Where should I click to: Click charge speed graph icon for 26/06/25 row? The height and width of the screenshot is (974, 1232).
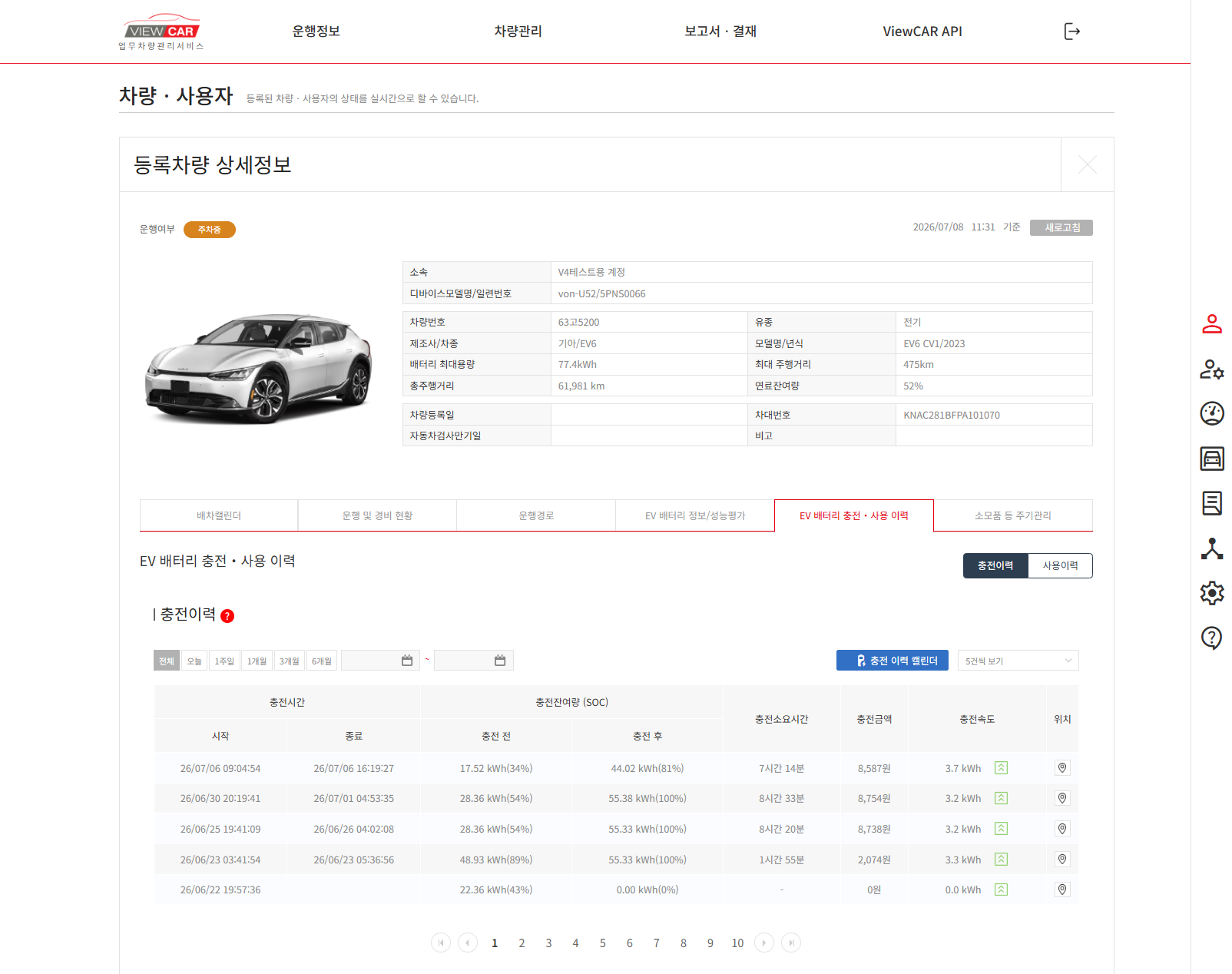click(1001, 829)
